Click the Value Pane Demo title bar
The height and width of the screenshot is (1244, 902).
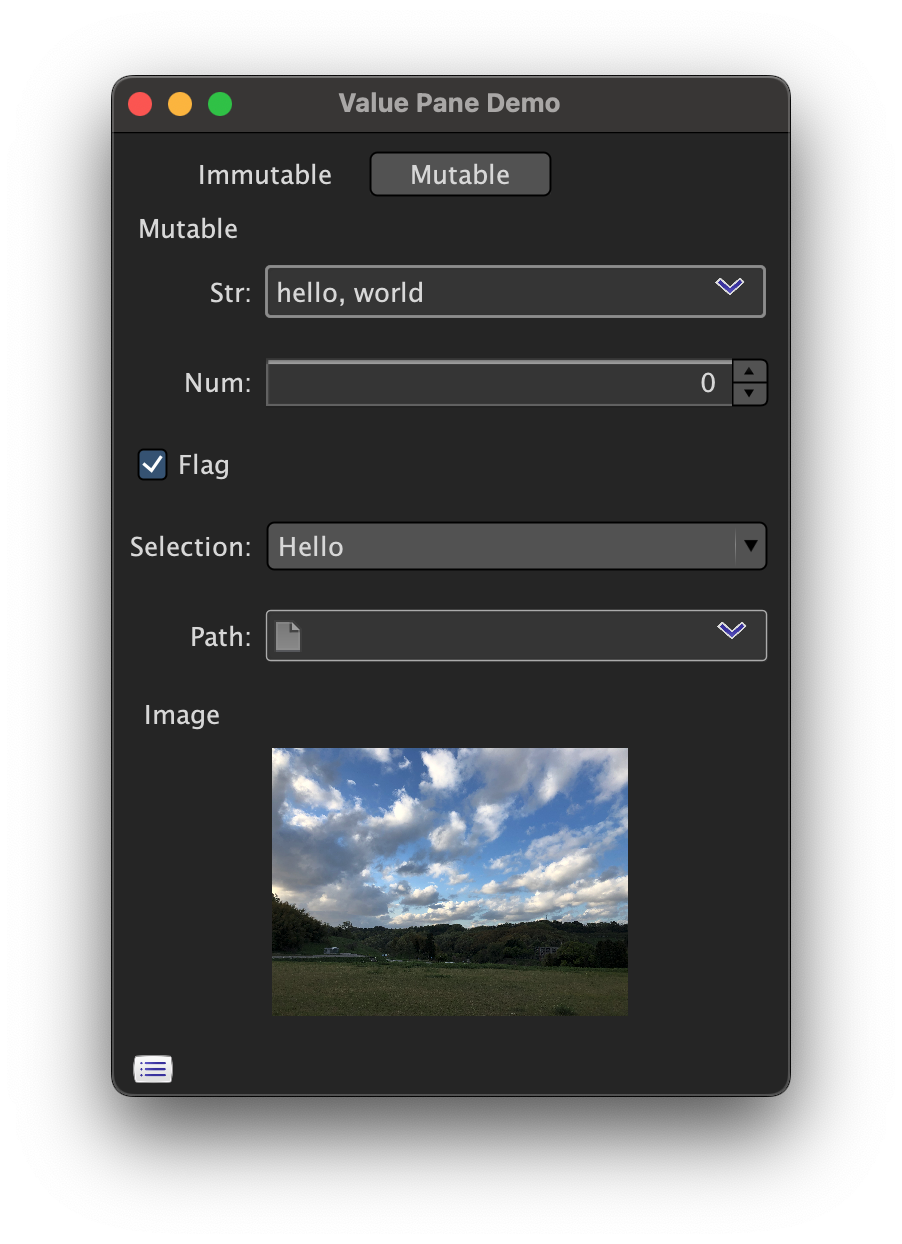coord(449,103)
